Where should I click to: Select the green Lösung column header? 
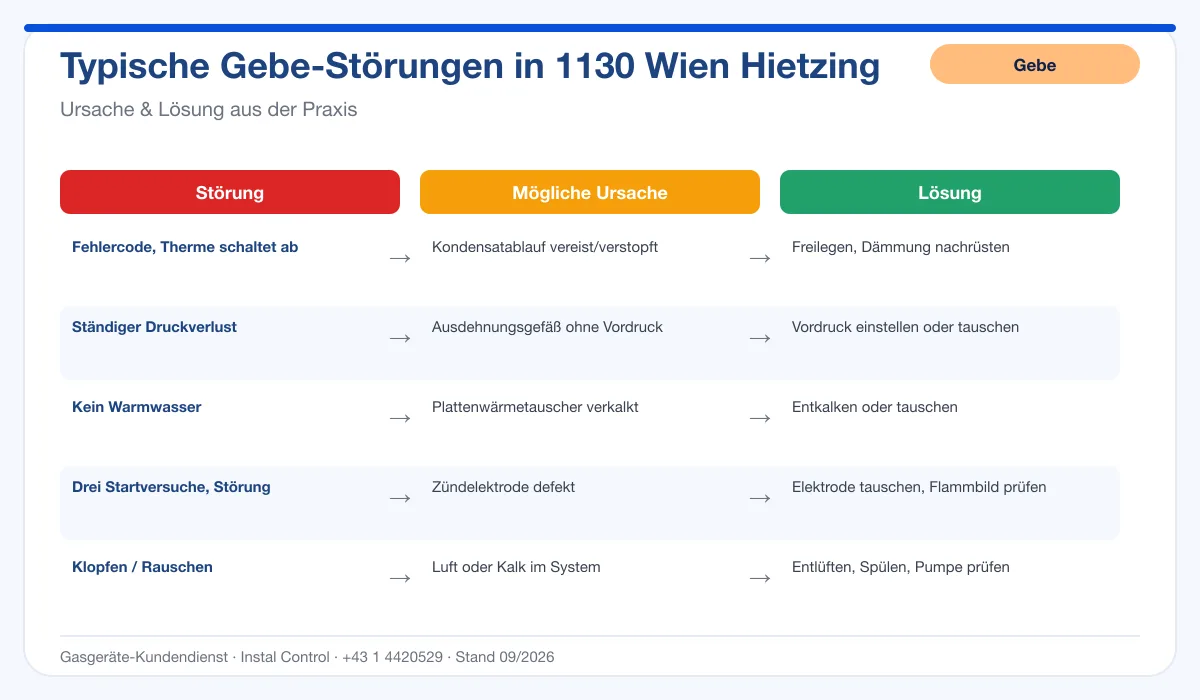click(950, 192)
